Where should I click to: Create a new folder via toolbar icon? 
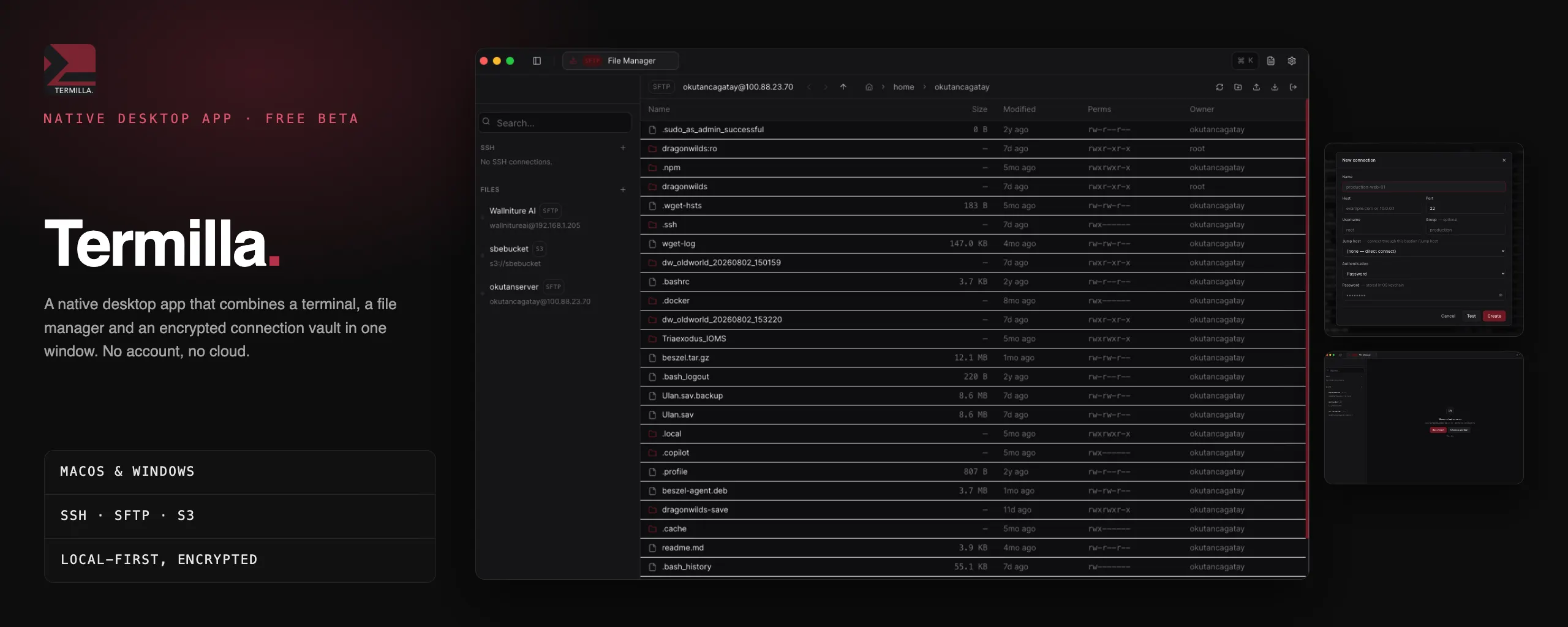[x=1238, y=87]
